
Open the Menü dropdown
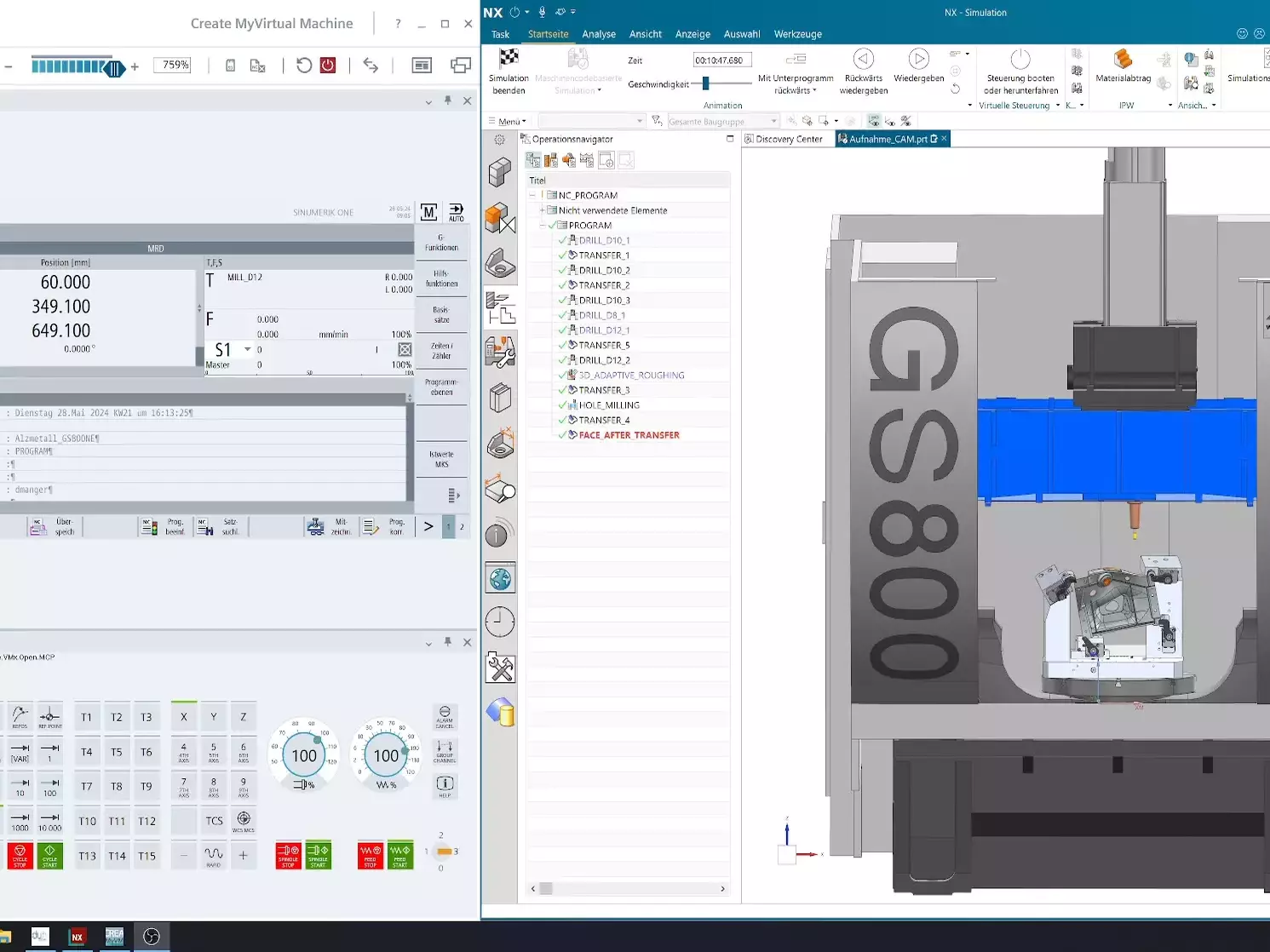coord(511,122)
